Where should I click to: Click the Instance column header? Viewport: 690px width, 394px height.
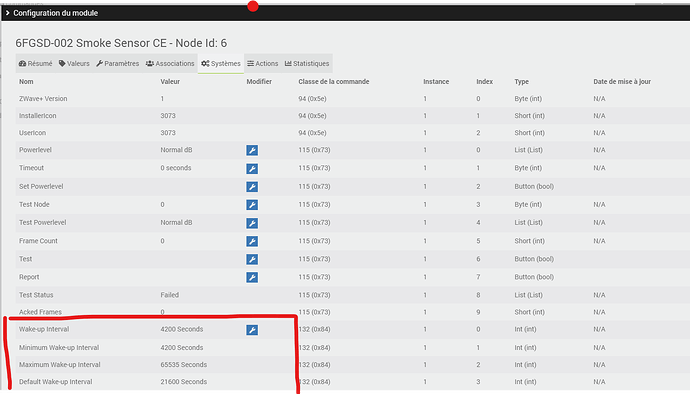pyautogui.click(x=436, y=81)
